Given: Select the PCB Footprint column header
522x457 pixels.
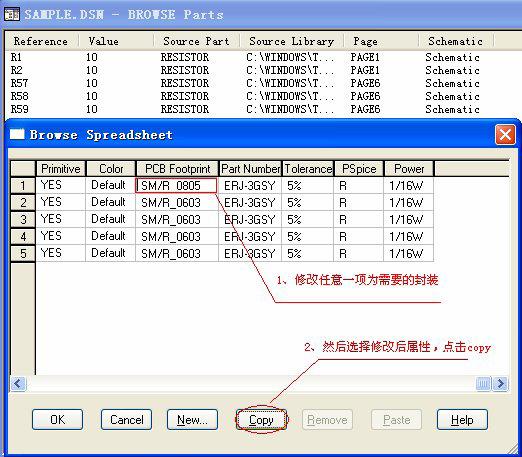Looking at the screenshot, I should (177, 169).
